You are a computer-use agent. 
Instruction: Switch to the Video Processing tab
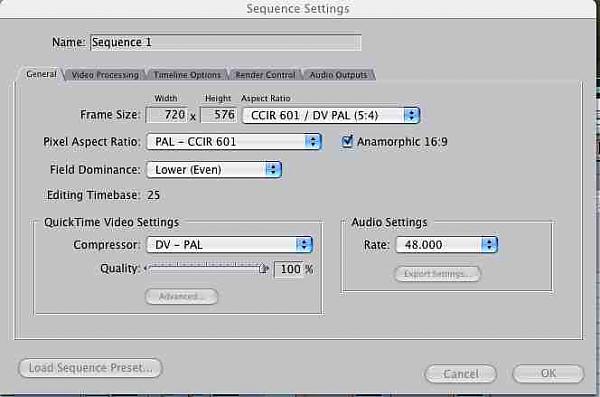coord(105,75)
